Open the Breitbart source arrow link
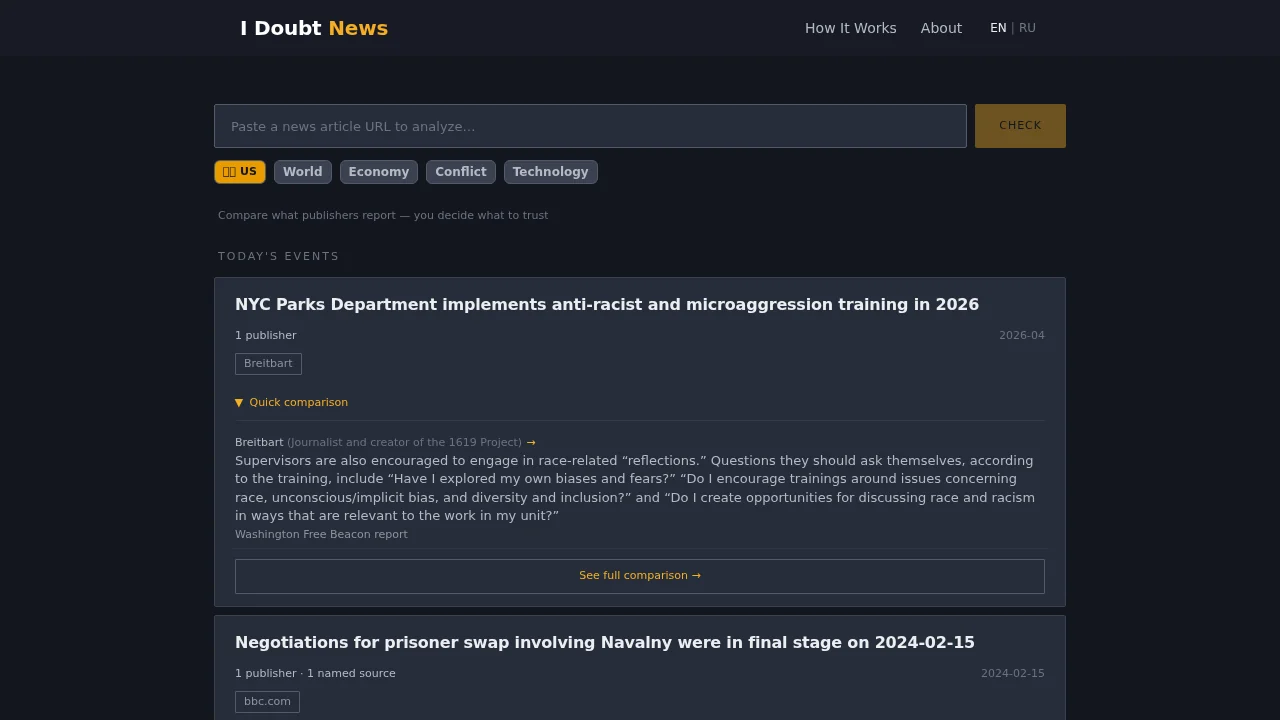Screen dimensions: 1280x720 click(x=531, y=442)
